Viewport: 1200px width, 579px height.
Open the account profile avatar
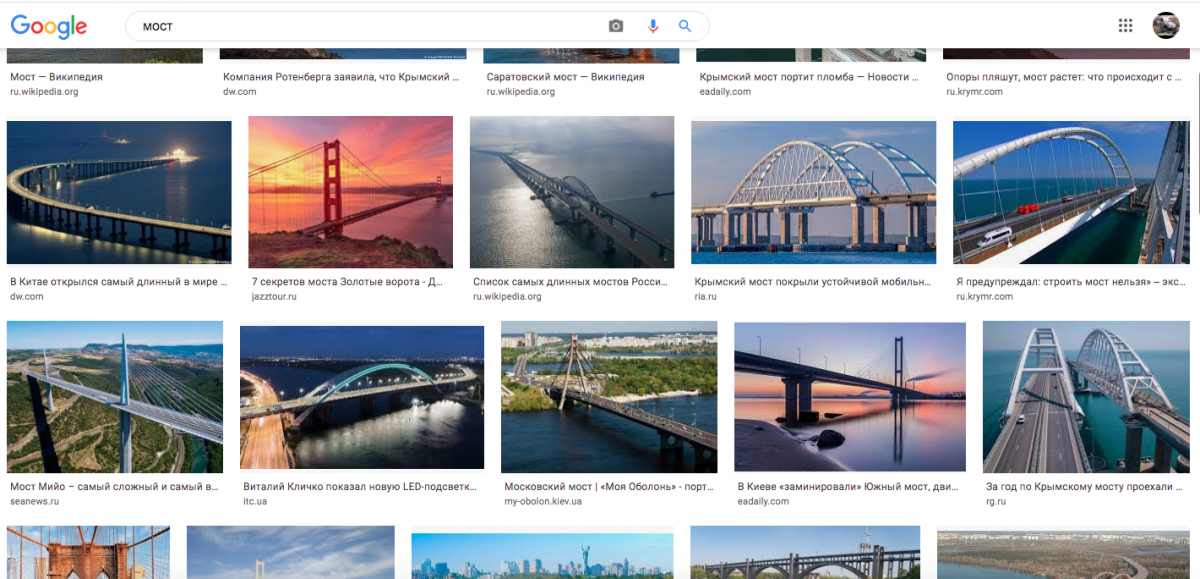[1166, 26]
